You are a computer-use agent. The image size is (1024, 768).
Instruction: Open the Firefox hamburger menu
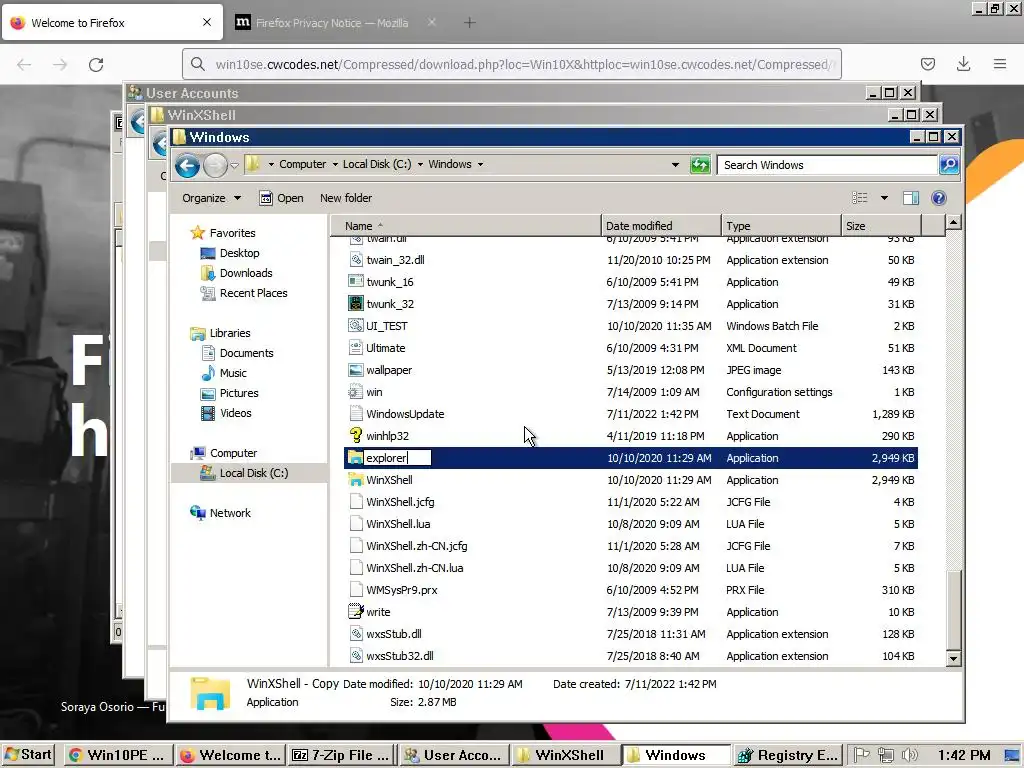[x=1000, y=64]
